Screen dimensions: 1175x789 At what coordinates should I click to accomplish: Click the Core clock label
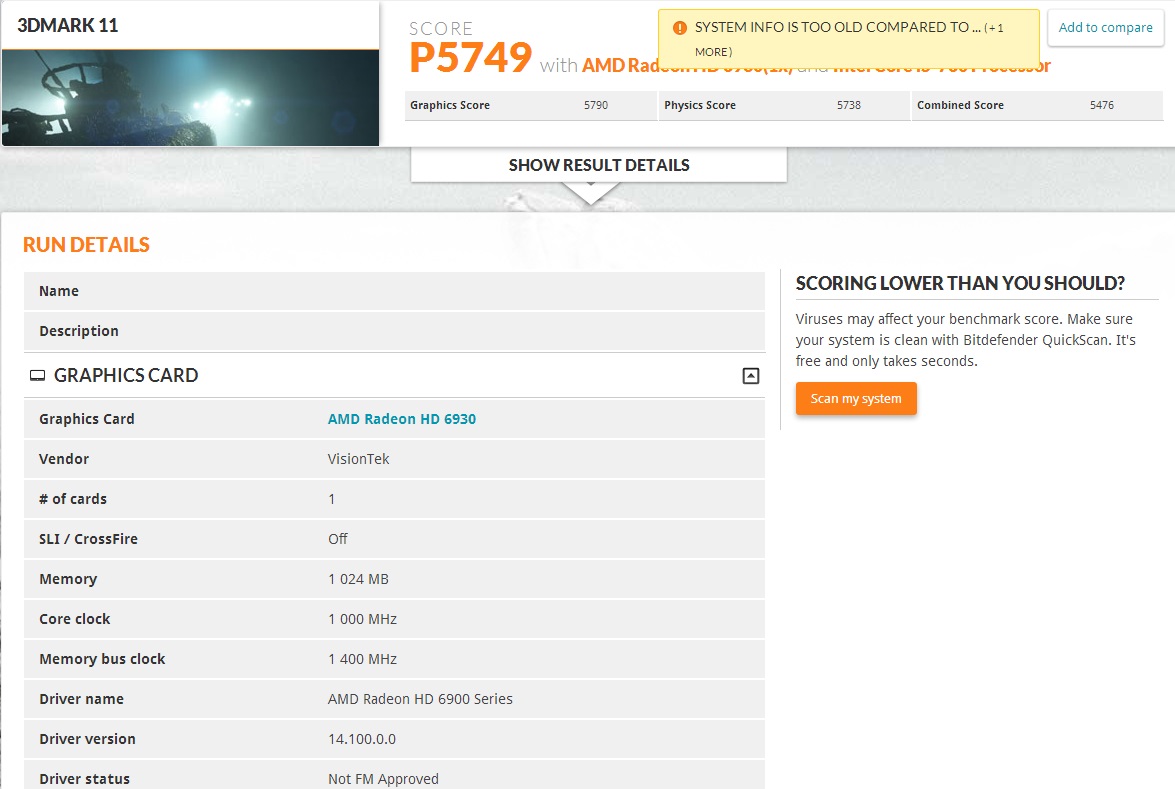(74, 619)
